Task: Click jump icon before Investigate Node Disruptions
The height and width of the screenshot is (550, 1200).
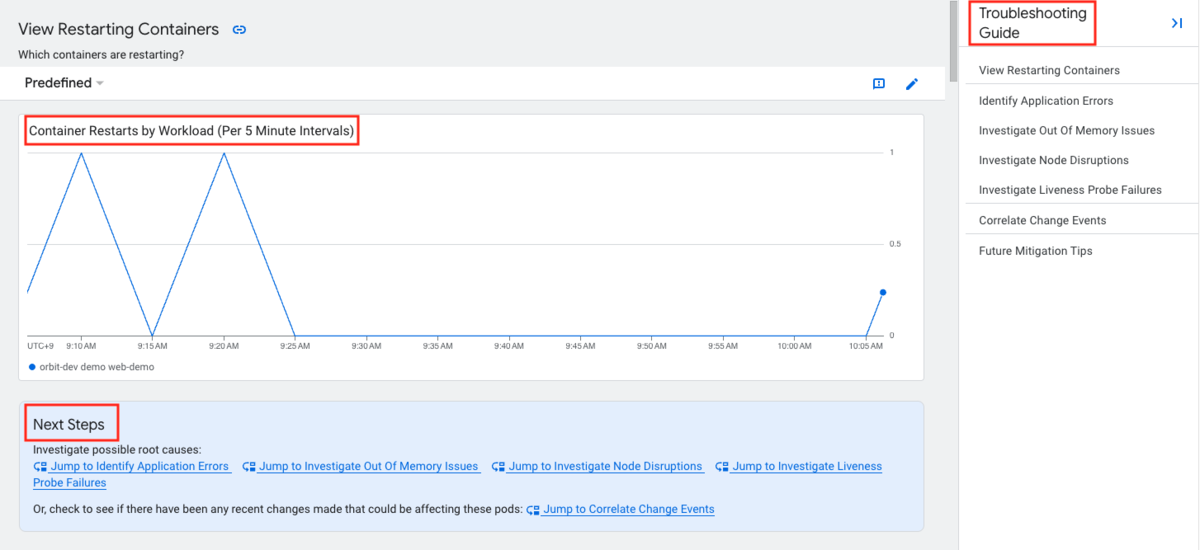Action: click(x=498, y=467)
